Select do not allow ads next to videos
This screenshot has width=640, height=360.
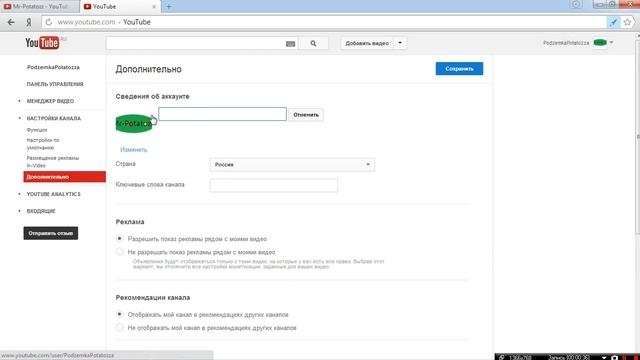pos(119,251)
